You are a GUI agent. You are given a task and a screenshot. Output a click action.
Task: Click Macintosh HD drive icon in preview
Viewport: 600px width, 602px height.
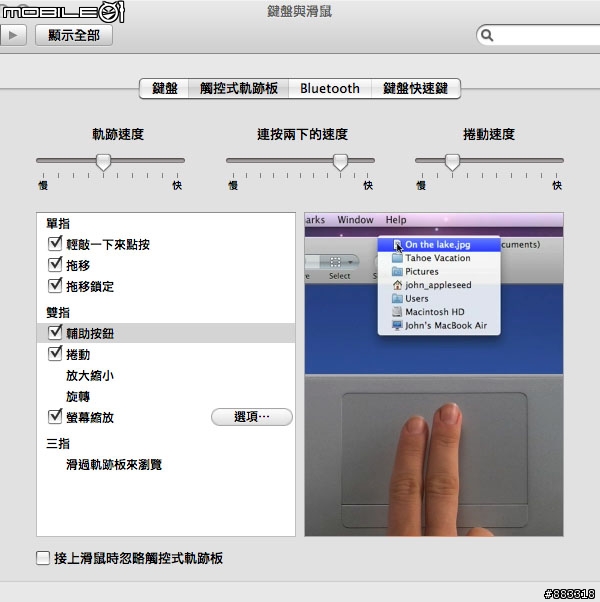click(x=397, y=312)
